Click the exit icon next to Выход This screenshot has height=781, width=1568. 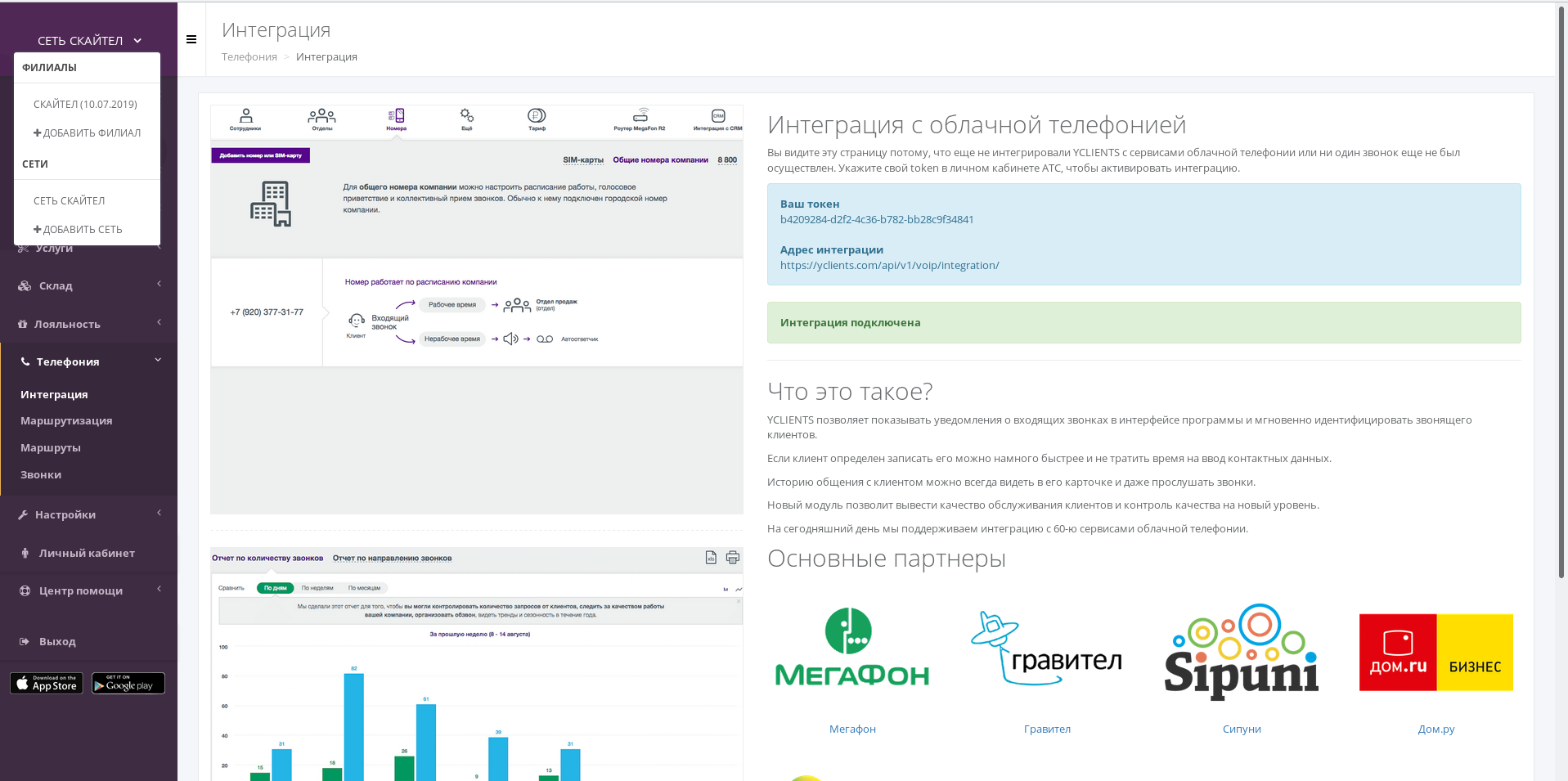25,642
